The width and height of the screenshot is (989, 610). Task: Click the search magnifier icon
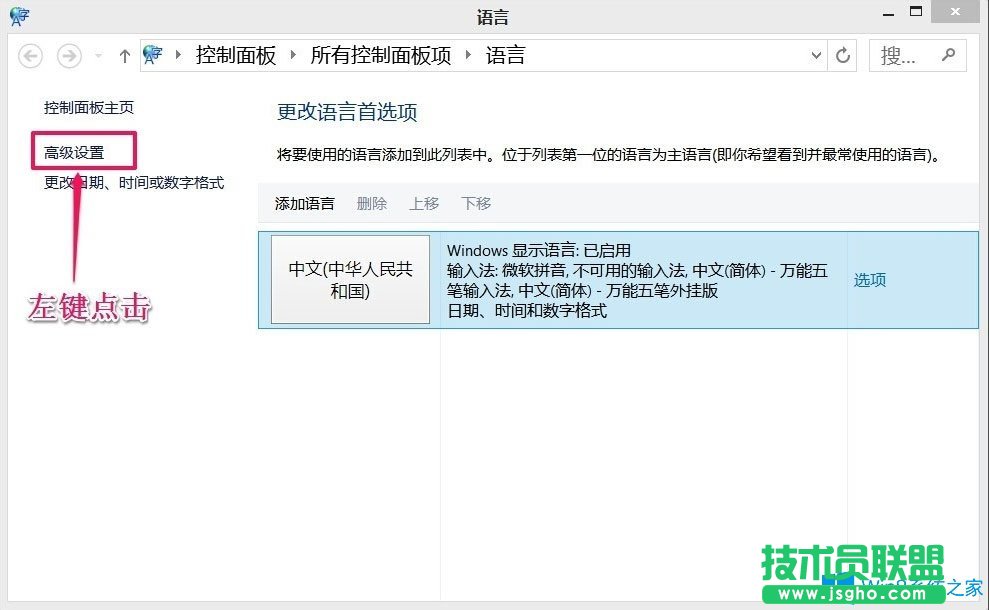point(948,55)
